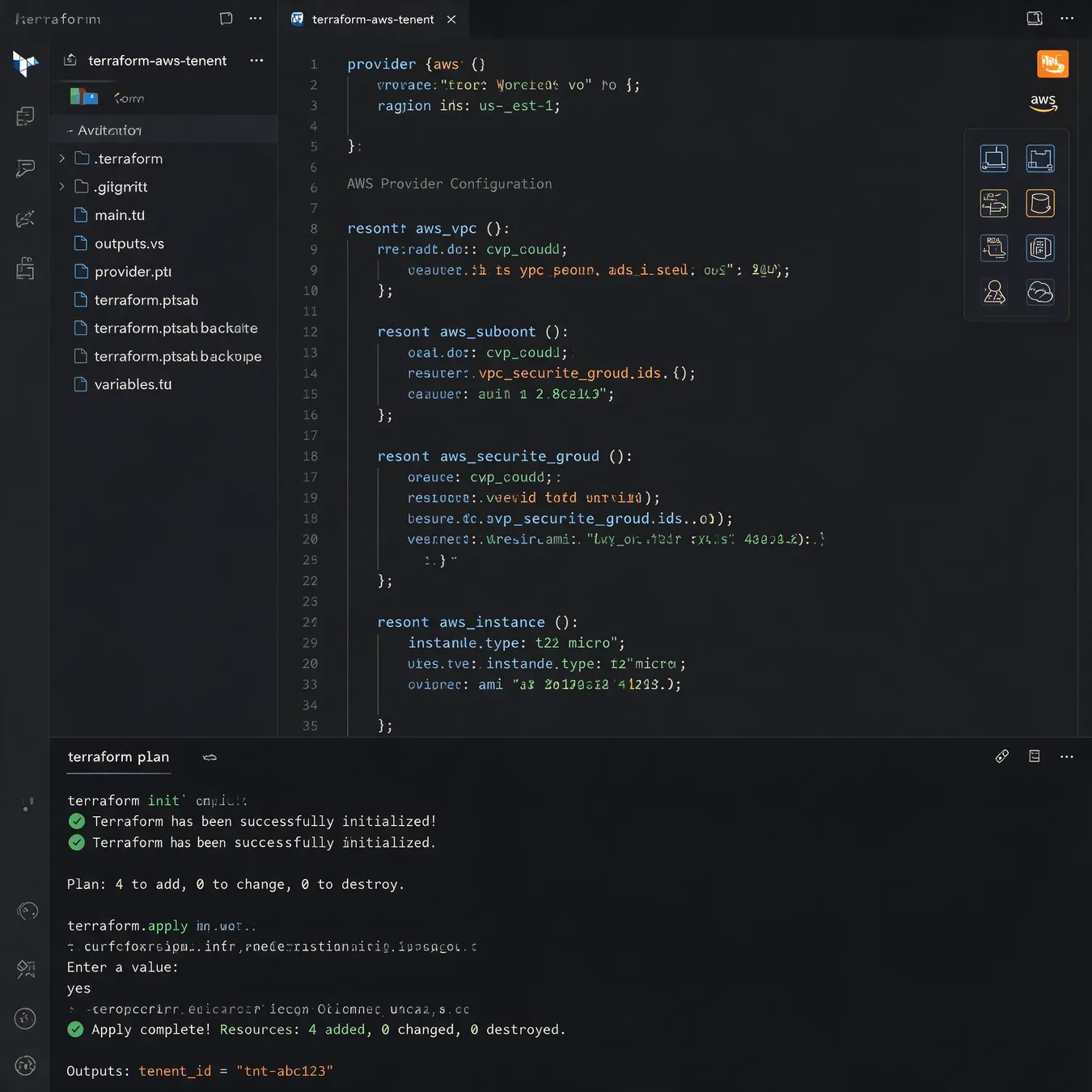Open the more actions menu beside terraform-aws-tenent
This screenshot has width=1092, height=1092.
256,61
